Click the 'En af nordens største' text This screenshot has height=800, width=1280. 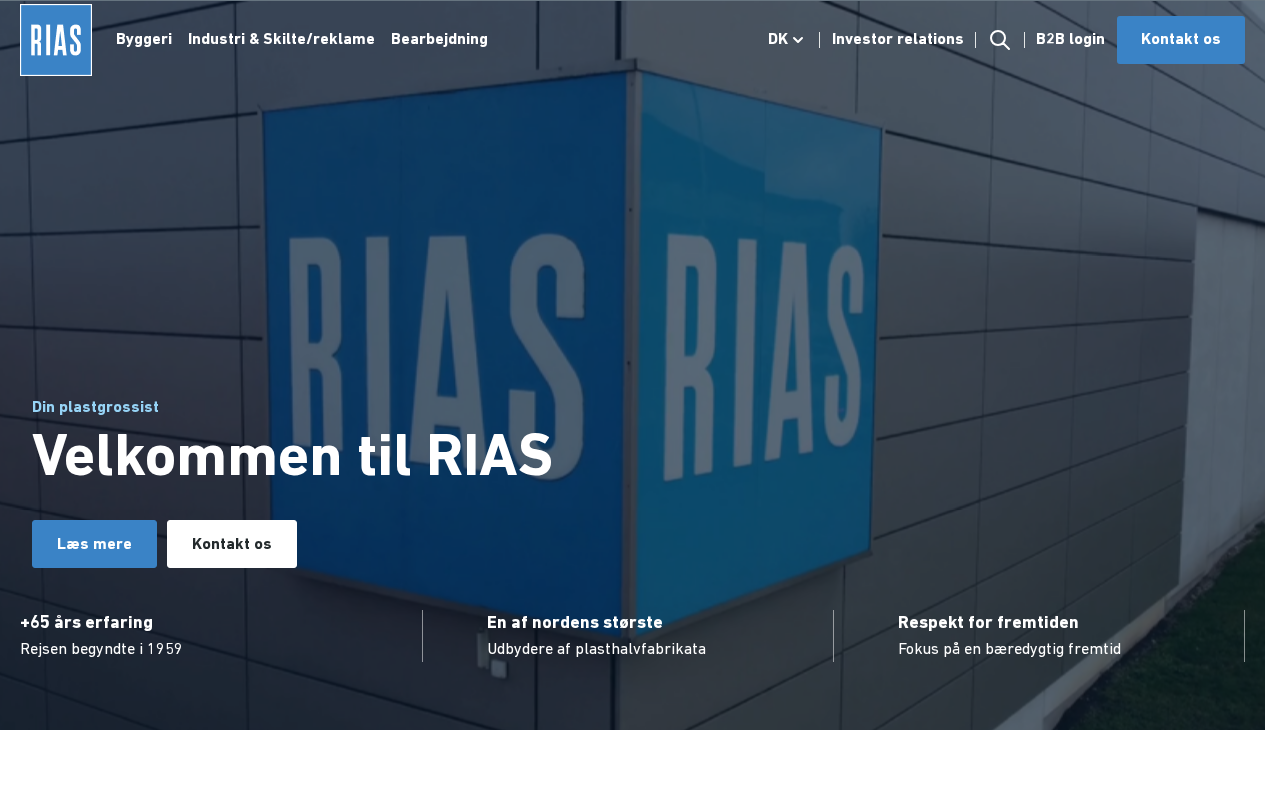click(x=575, y=622)
